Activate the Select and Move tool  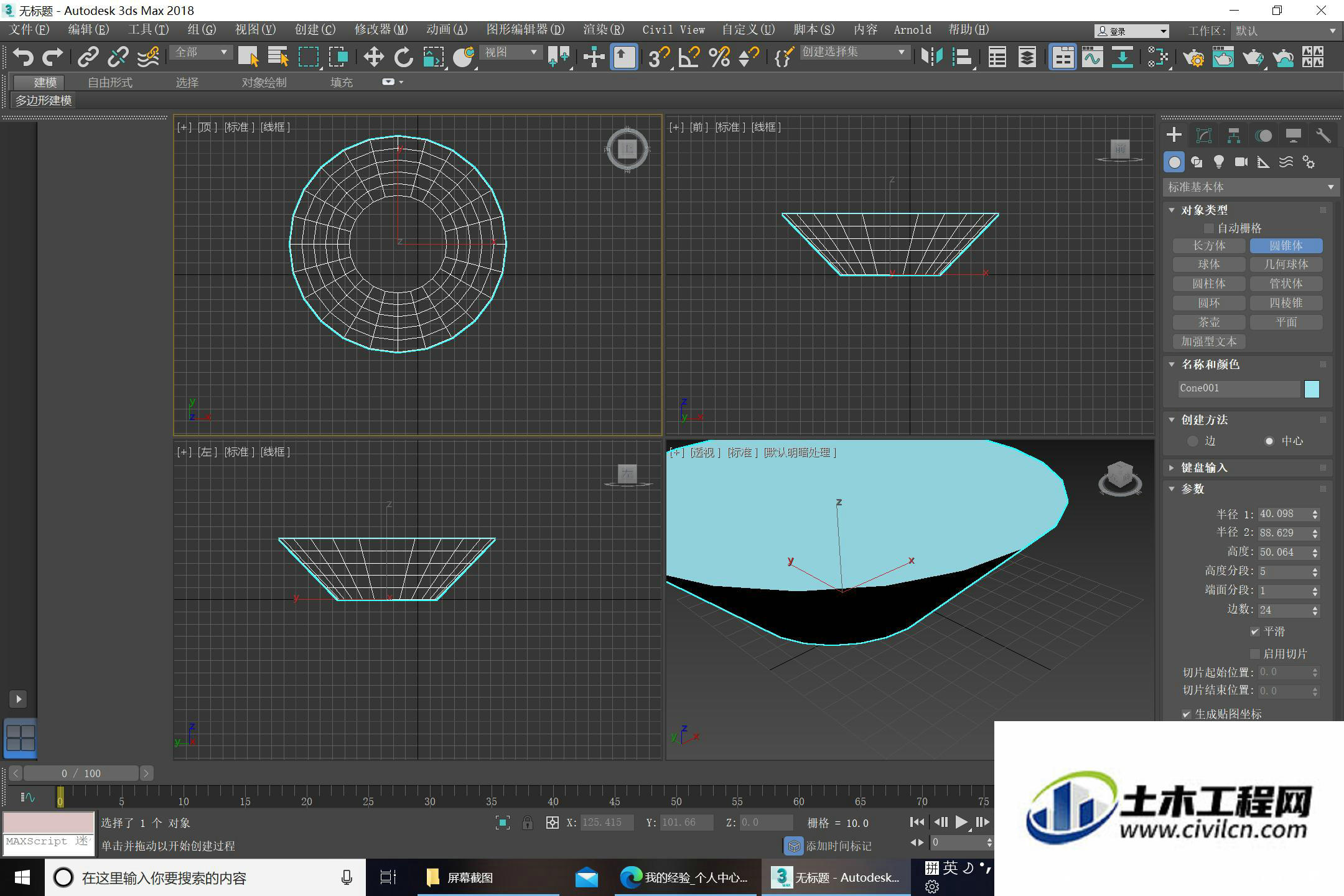373,57
